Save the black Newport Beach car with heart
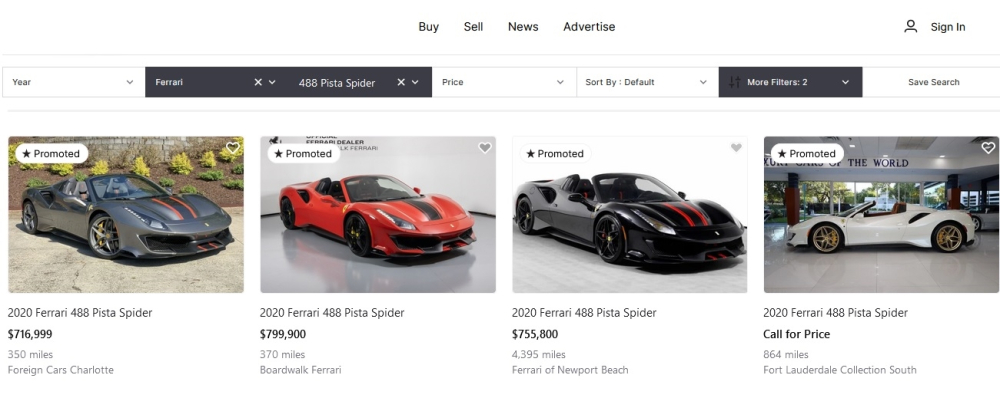1000x398 pixels. click(x=736, y=148)
